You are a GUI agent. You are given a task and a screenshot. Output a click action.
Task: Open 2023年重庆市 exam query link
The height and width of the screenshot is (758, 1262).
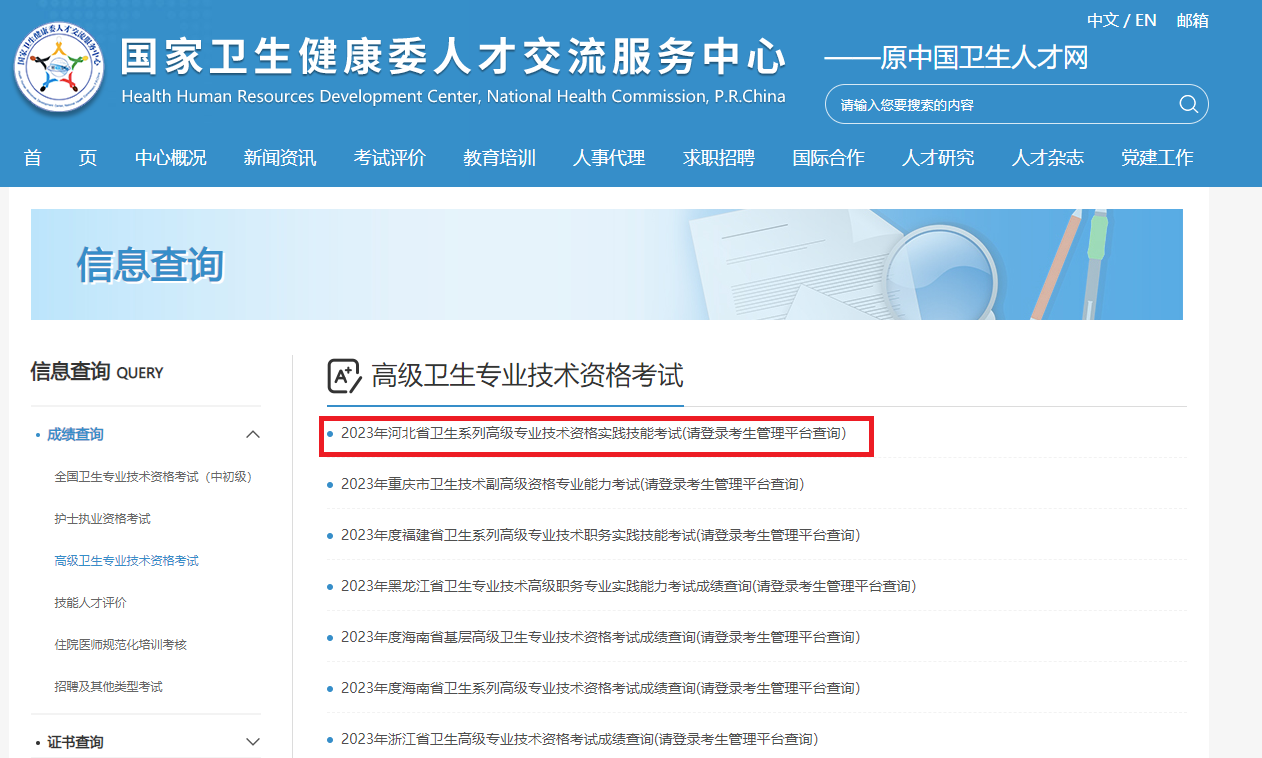[x=571, y=484]
